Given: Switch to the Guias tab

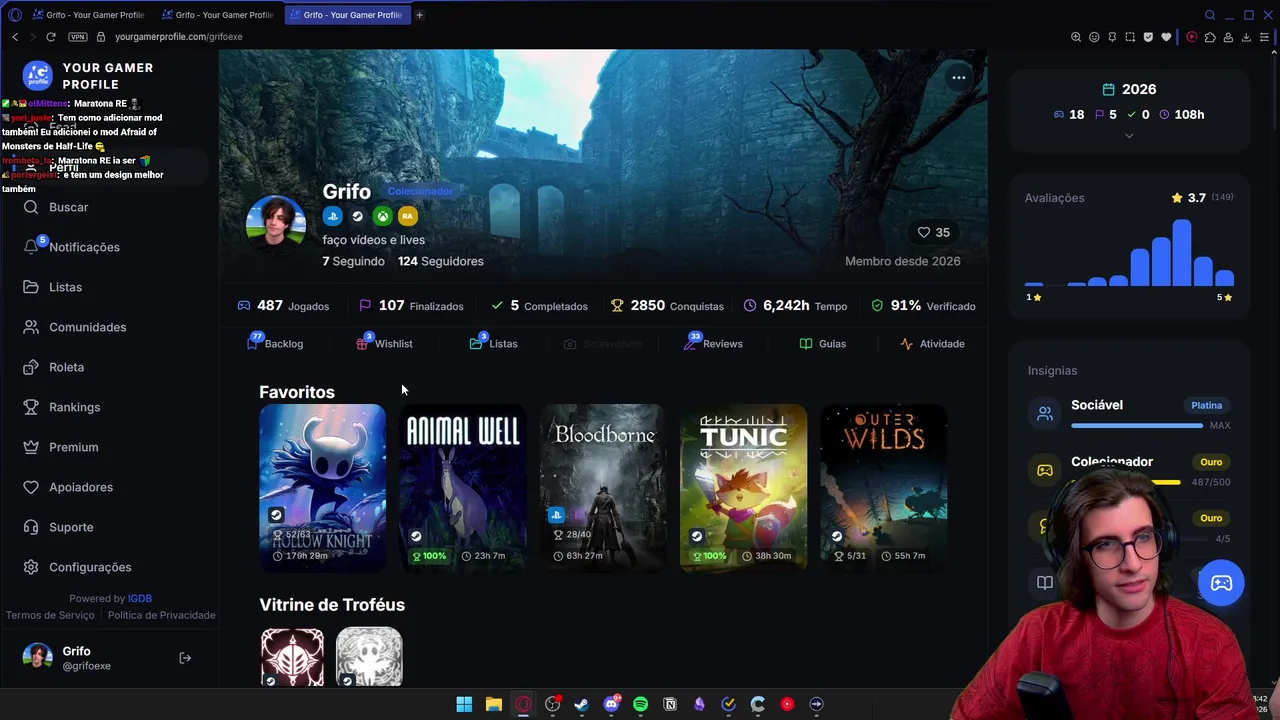Looking at the screenshot, I should coord(822,344).
